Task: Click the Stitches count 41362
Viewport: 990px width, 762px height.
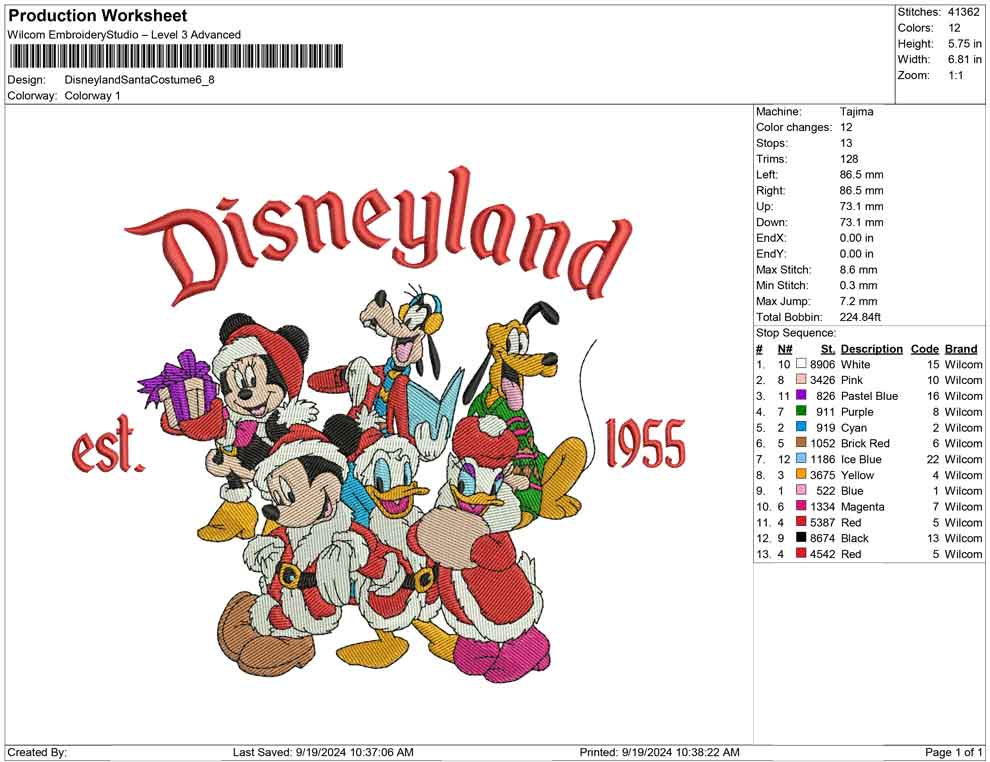Action: tap(963, 12)
